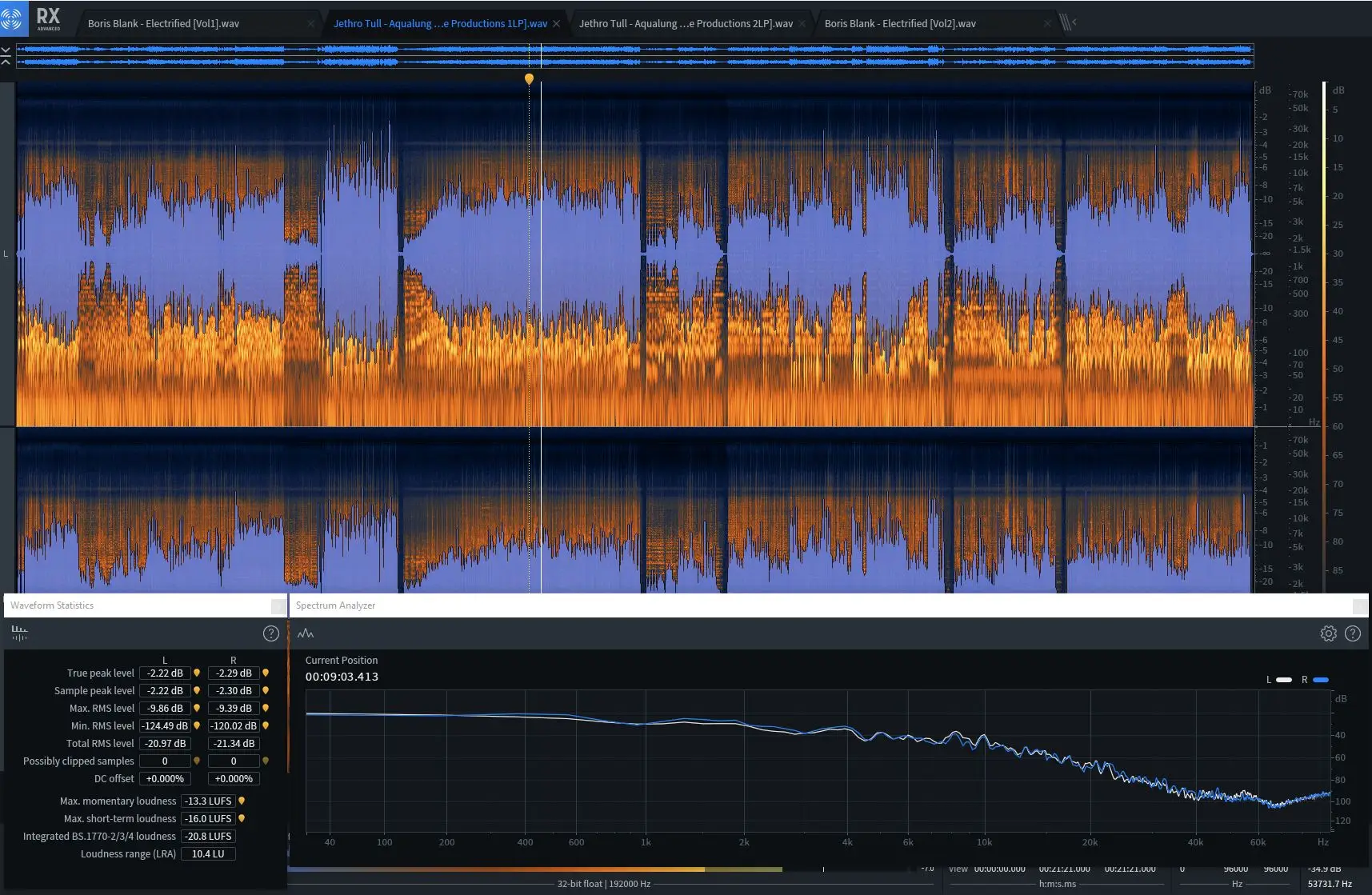Toggle the L channel legend swatch

click(x=1283, y=680)
